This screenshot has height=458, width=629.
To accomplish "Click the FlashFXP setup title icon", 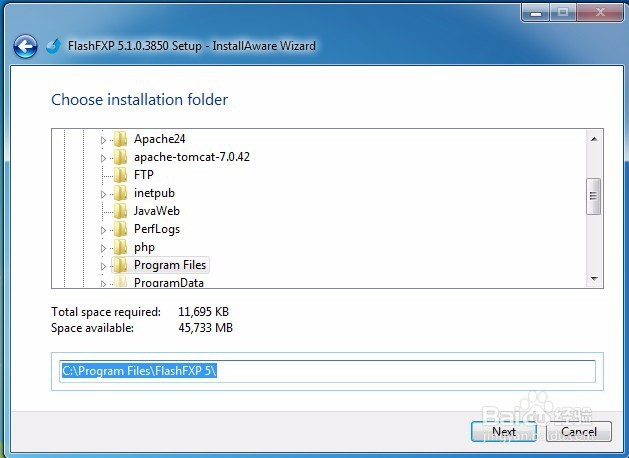I will point(53,46).
